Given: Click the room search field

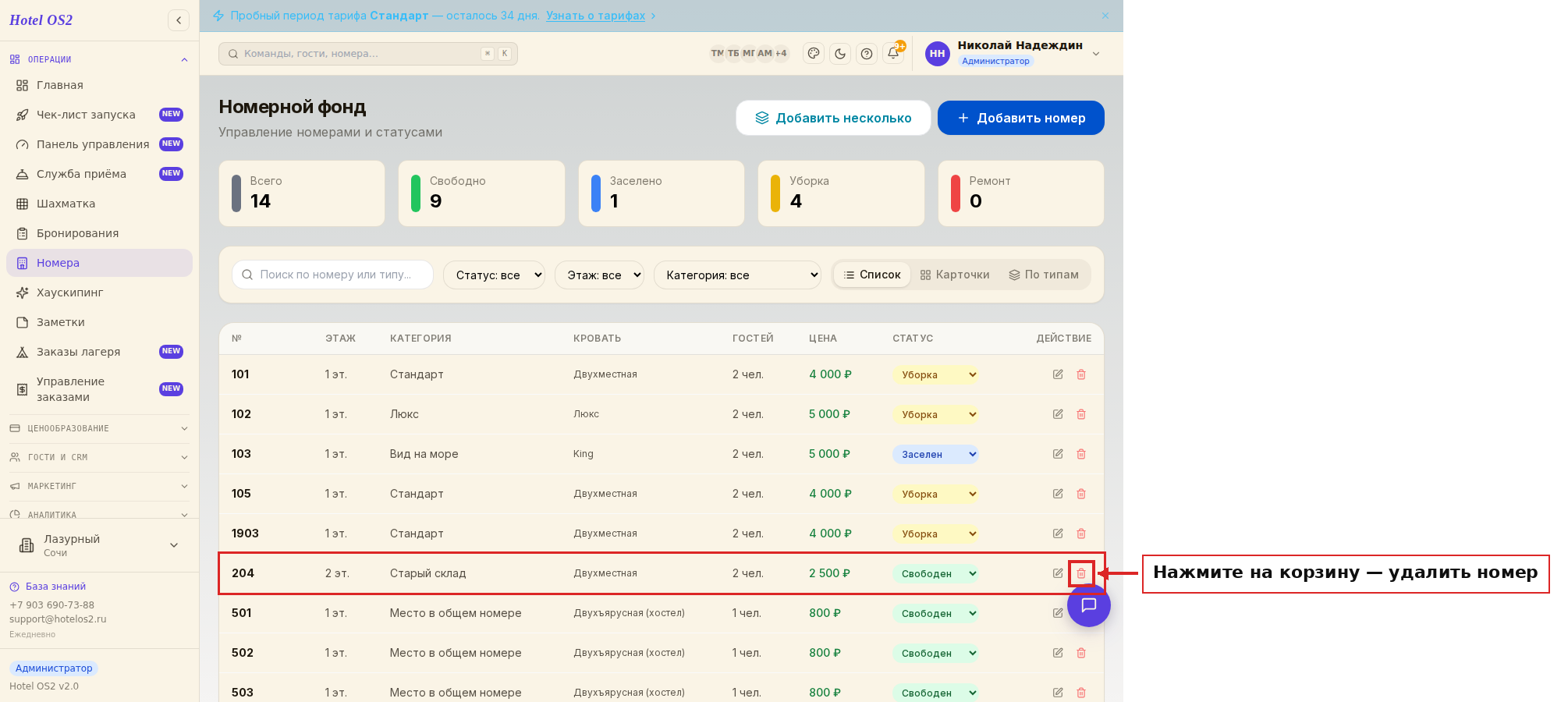Looking at the screenshot, I should pos(332,275).
